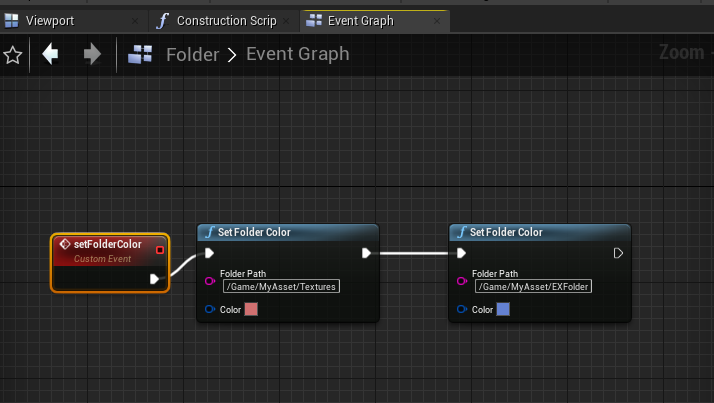Edit the /Game/MyAsset/Textures folder path field

click(280, 287)
